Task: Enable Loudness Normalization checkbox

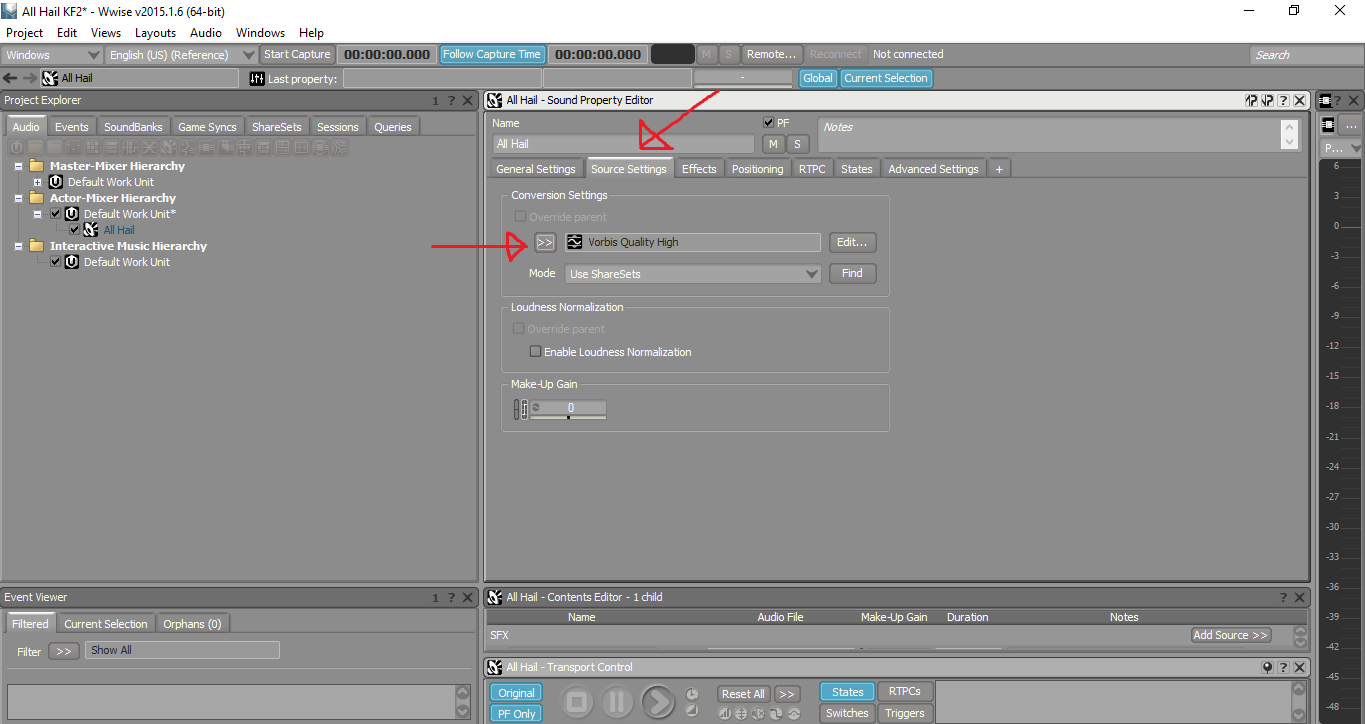Action: pos(535,352)
